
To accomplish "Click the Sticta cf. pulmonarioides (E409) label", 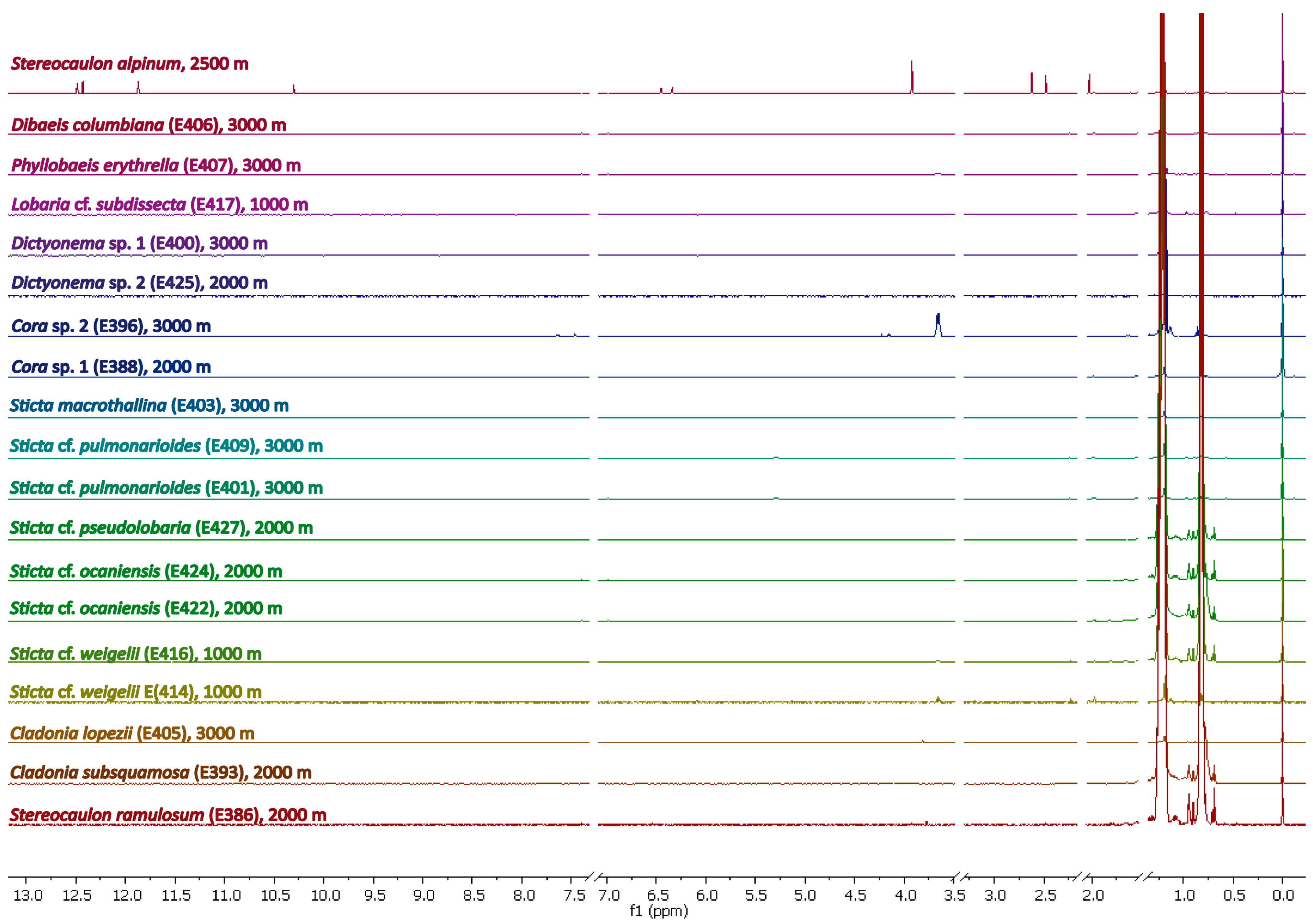I will (166, 446).
